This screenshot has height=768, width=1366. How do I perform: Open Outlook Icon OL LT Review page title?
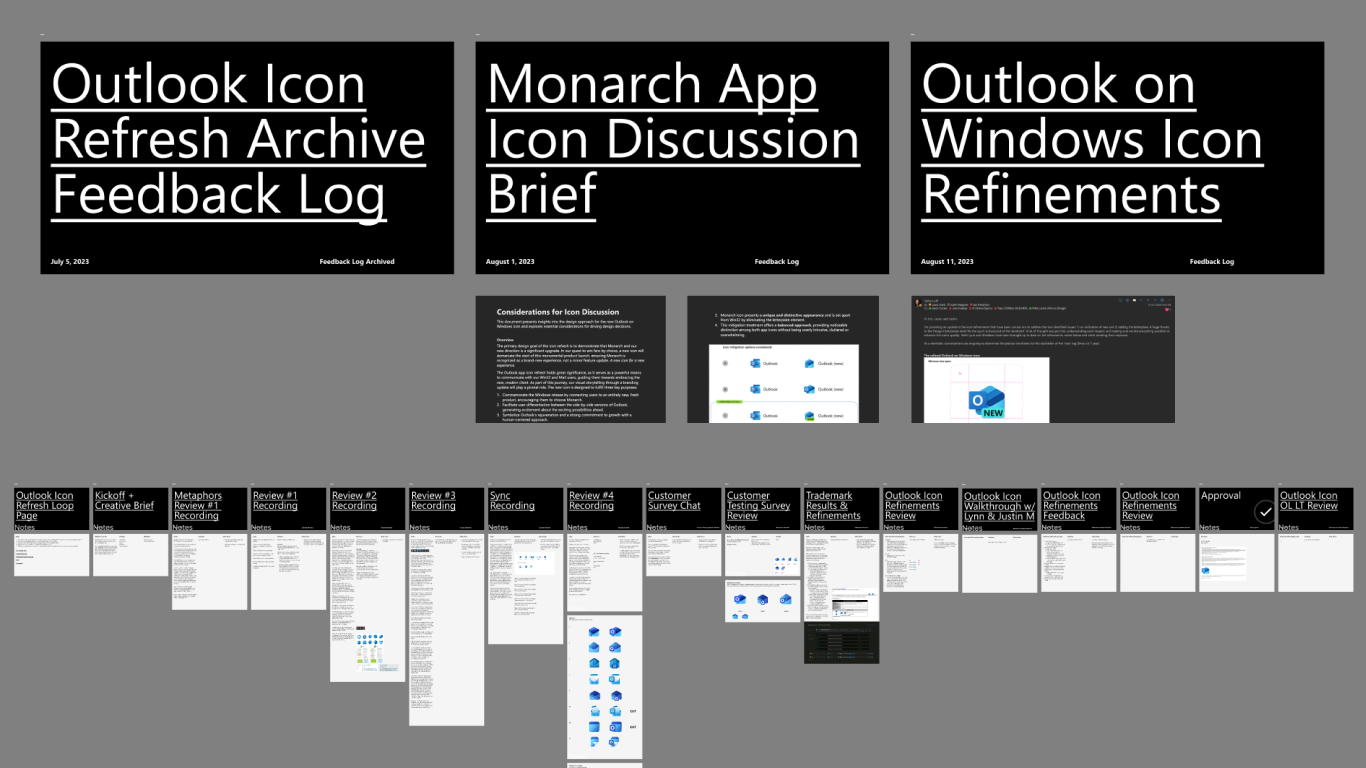tap(1308, 500)
